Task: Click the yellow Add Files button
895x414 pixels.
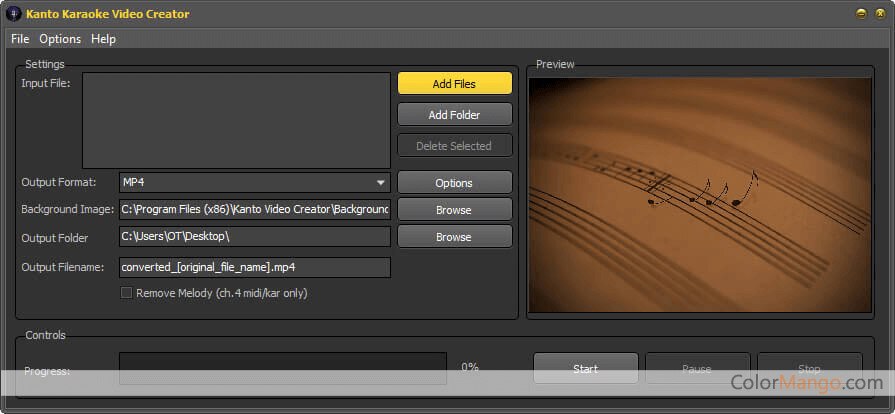Action: 454,83
